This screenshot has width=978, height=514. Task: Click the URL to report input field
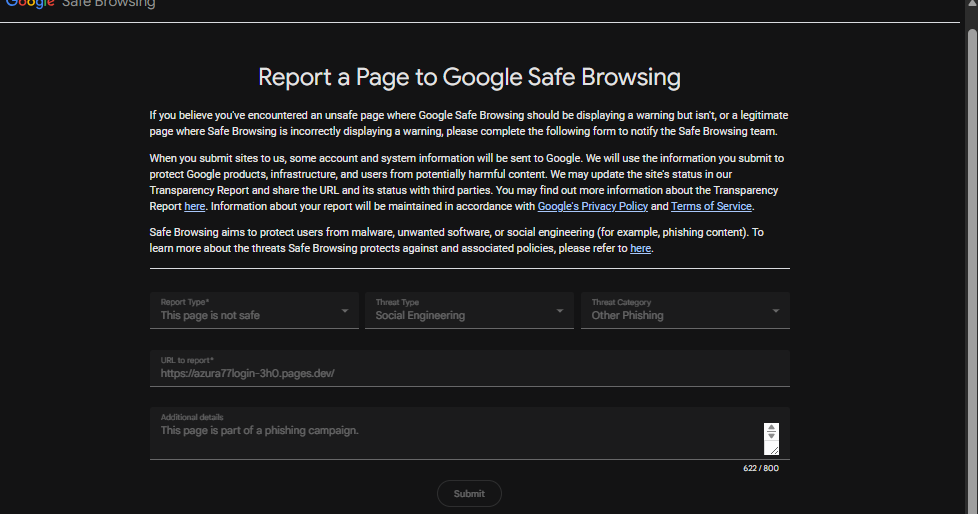470,368
